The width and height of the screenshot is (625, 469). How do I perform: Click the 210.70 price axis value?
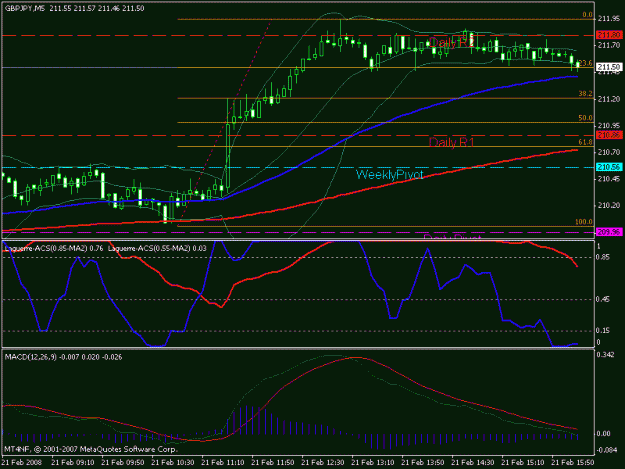pyautogui.click(x=609, y=152)
